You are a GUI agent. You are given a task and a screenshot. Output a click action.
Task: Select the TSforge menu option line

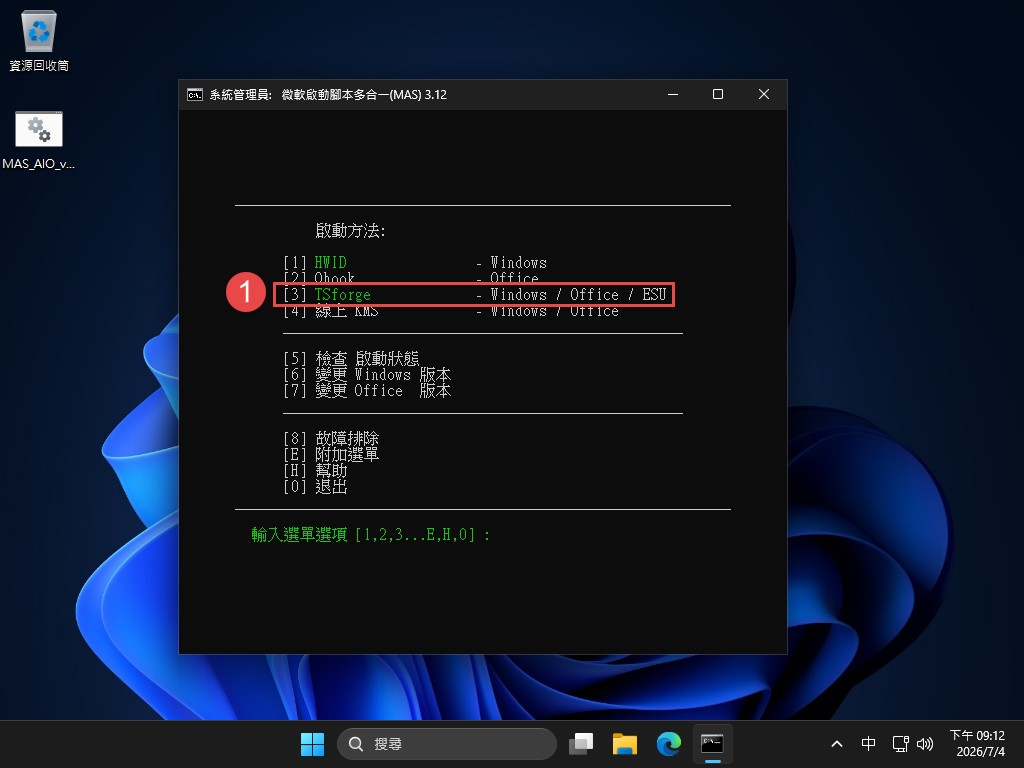pos(474,295)
